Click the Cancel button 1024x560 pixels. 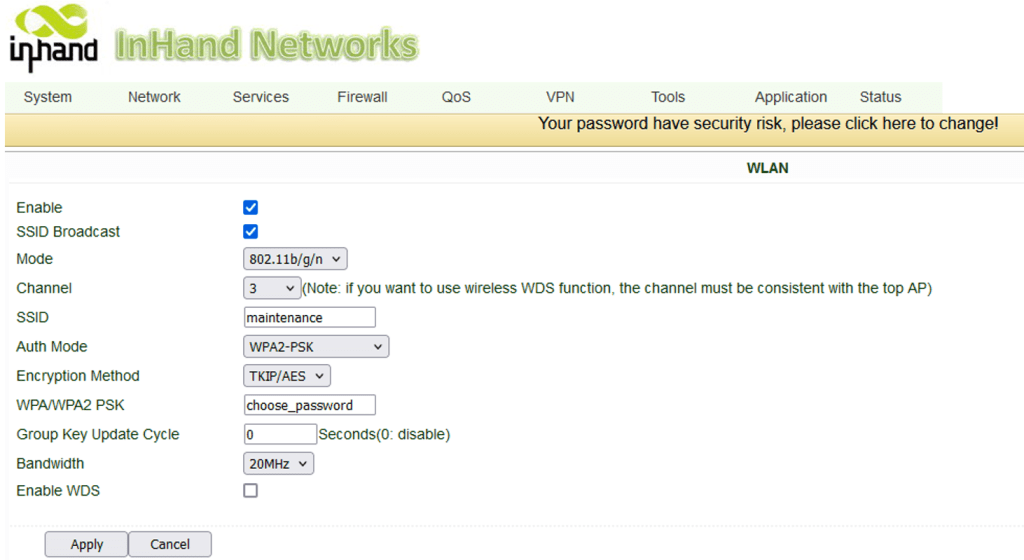(x=170, y=544)
